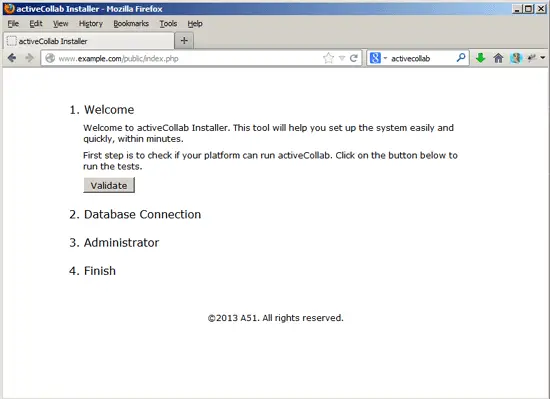Click the Validate button
The height and width of the screenshot is (399, 550).
pos(109,185)
